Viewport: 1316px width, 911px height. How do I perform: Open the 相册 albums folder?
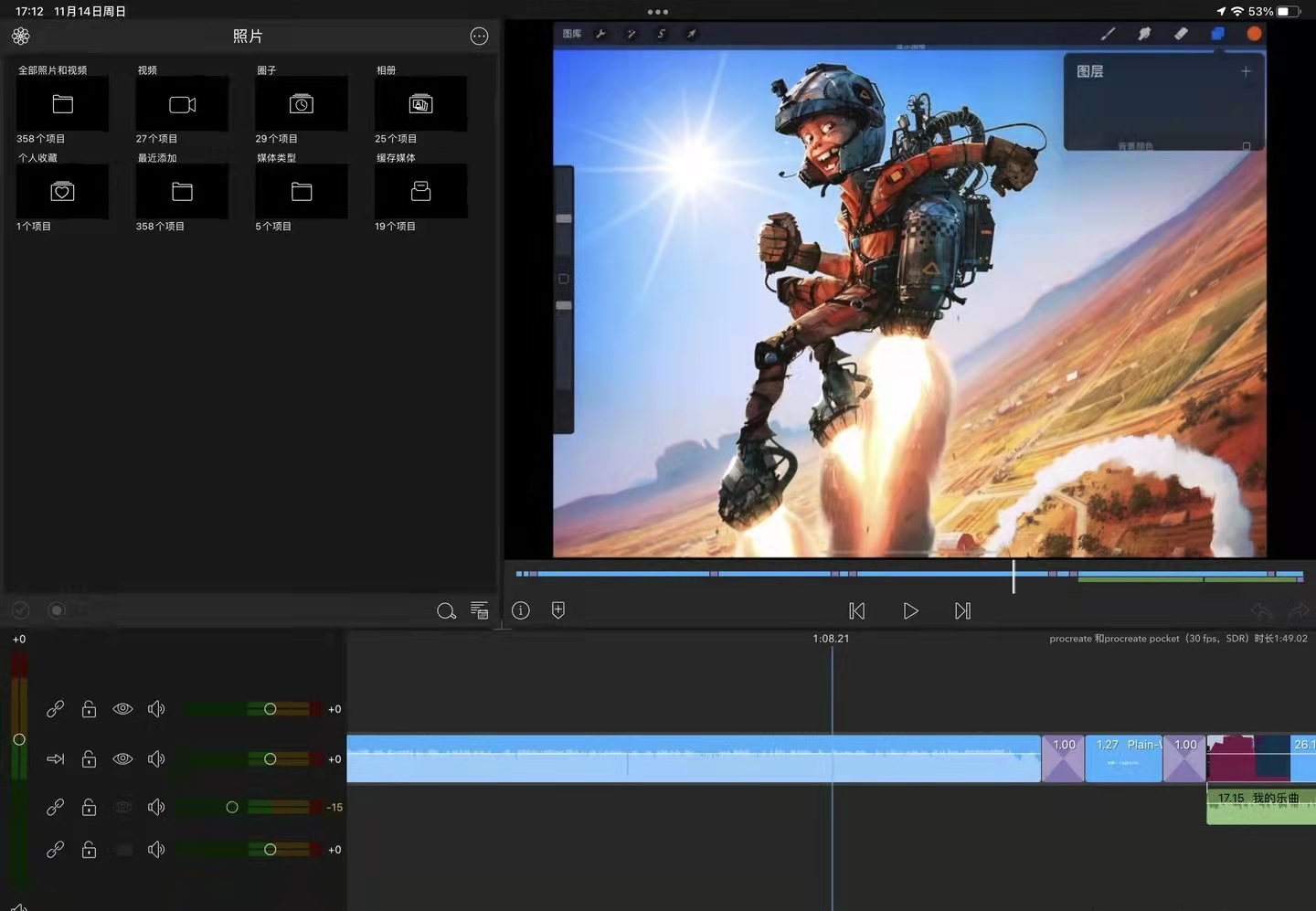(x=420, y=104)
